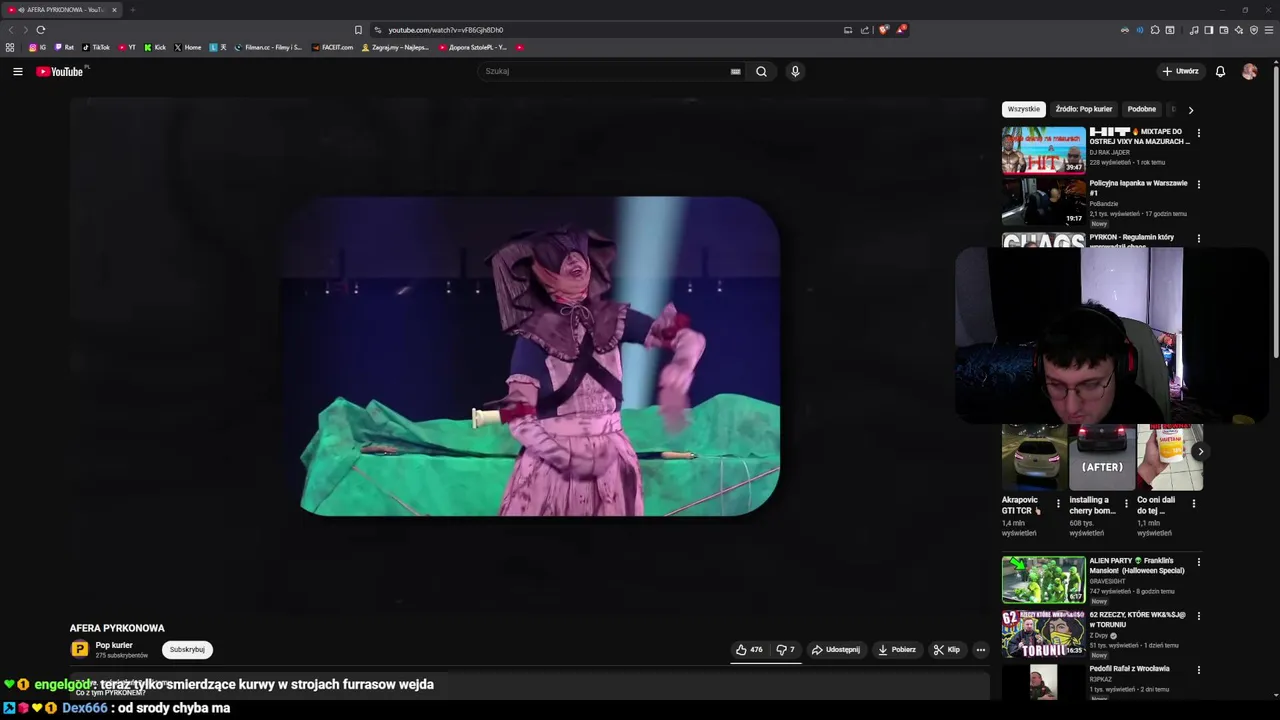The width and height of the screenshot is (1280, 720).
Task: Open options menu for the 62 RZECZY video
Action: 1198,615
